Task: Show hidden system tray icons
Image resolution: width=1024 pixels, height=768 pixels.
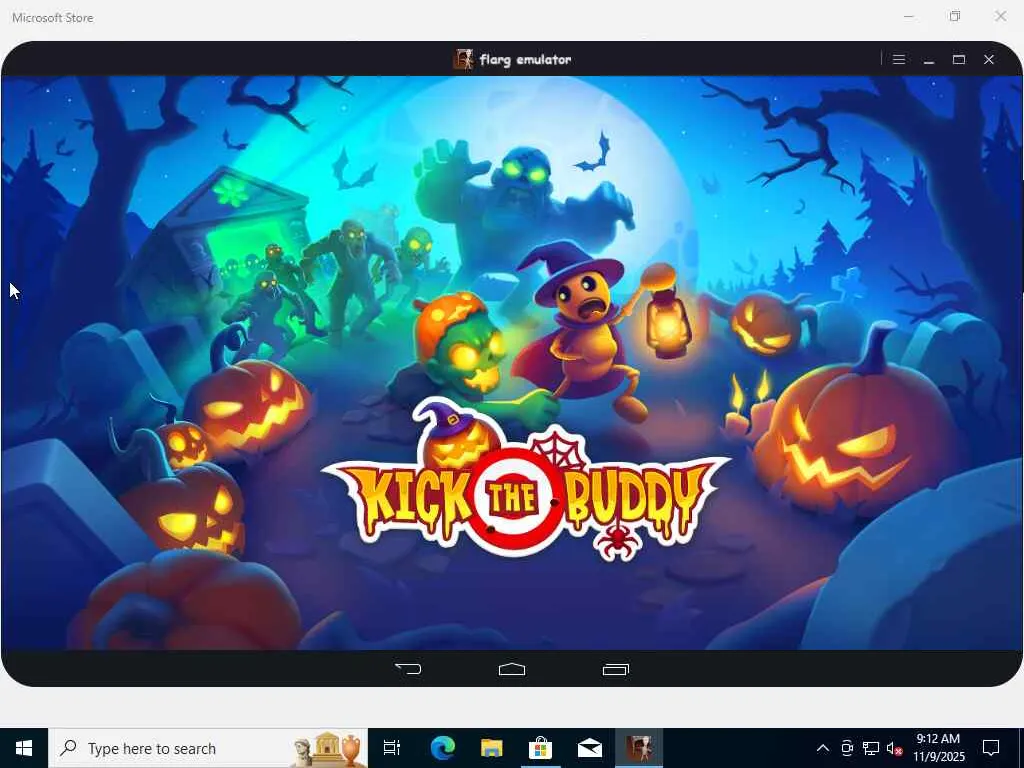Action: pos(823,748)
